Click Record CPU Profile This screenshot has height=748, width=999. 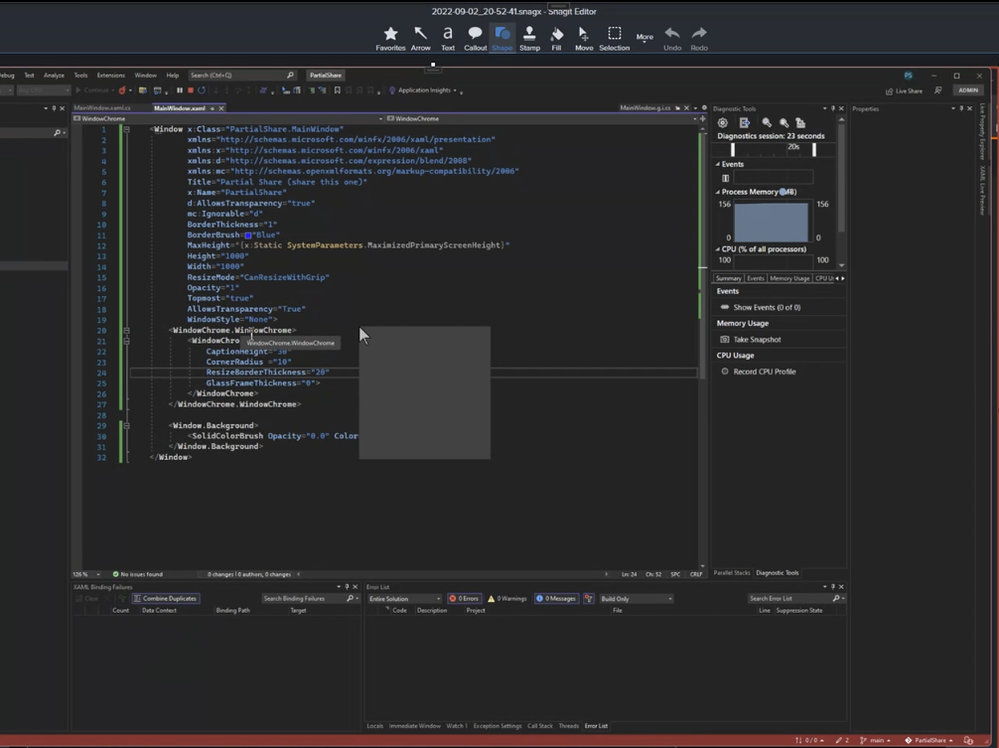(x=764, y=371)
